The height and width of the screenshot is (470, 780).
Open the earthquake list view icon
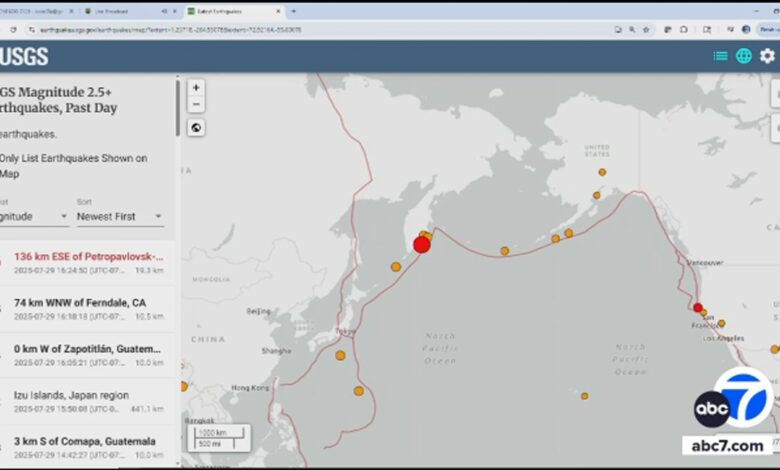tap(720, 56)
